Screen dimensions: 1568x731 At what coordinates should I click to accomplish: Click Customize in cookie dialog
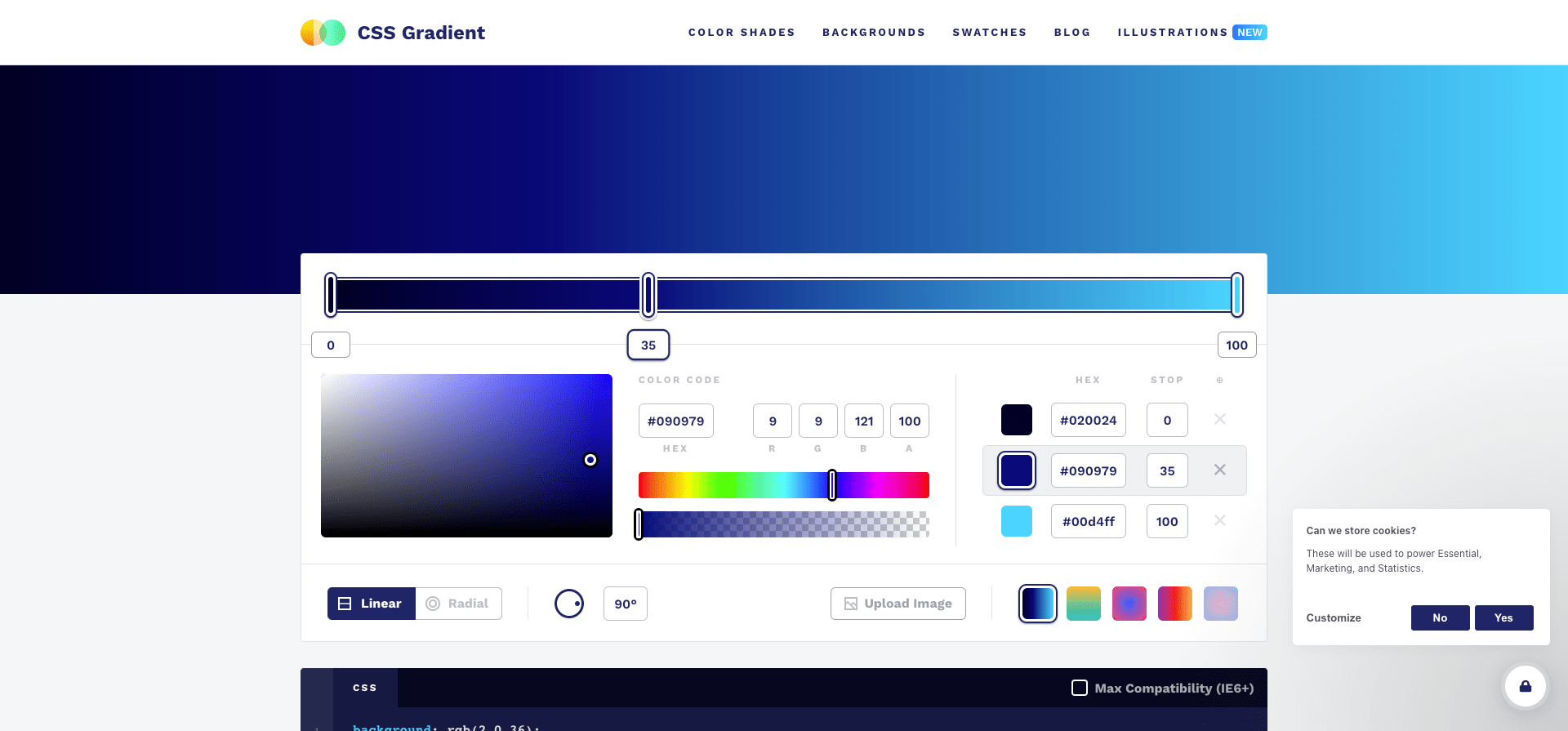[x=1334, y=618]
